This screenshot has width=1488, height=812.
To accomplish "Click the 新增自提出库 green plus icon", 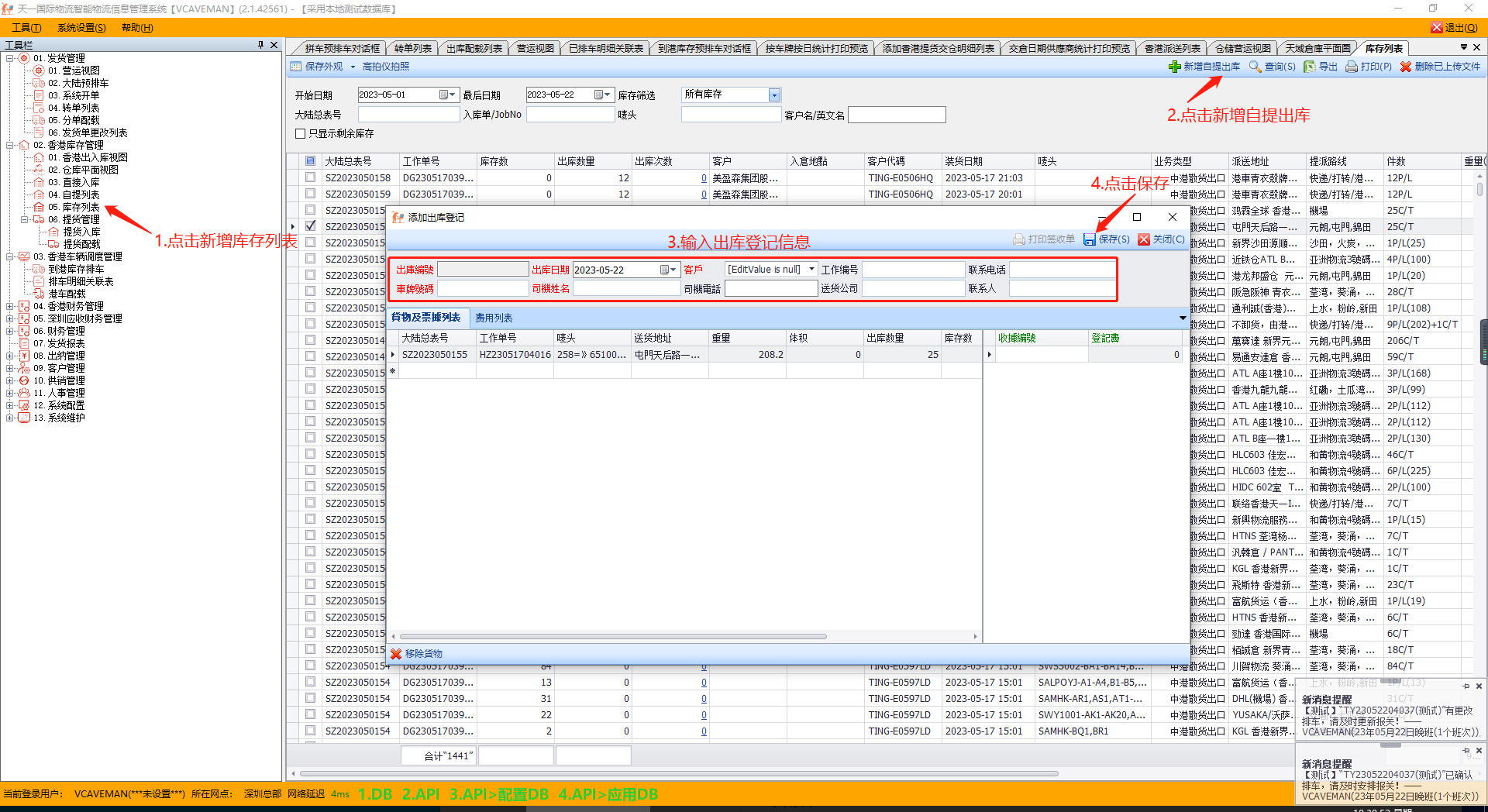I will coord(1174,67).
